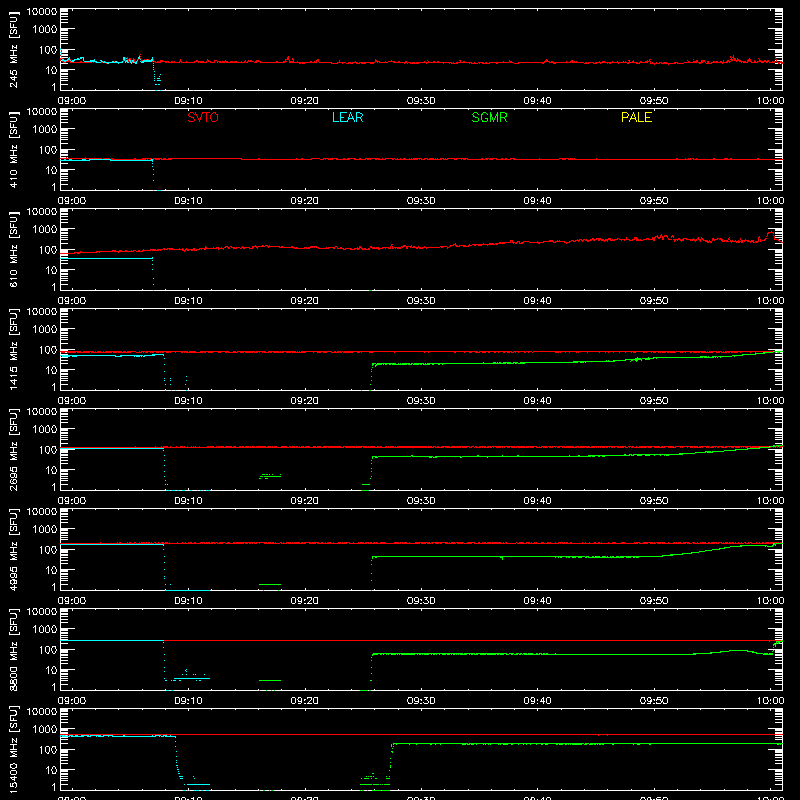Click the 09:10 time label of the 2695 MHz panel

click(x=188, y=501)
